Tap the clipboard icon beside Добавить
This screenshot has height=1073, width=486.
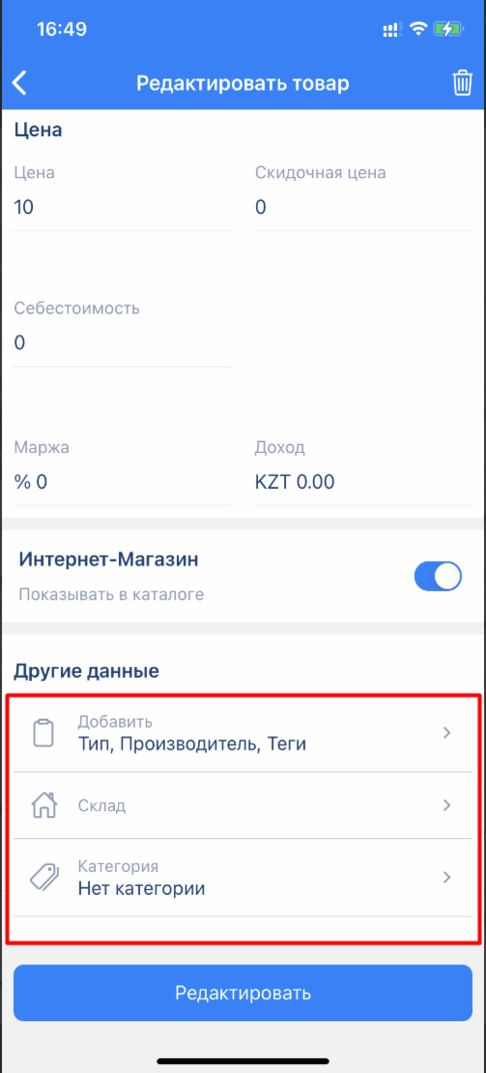point(43,733)
